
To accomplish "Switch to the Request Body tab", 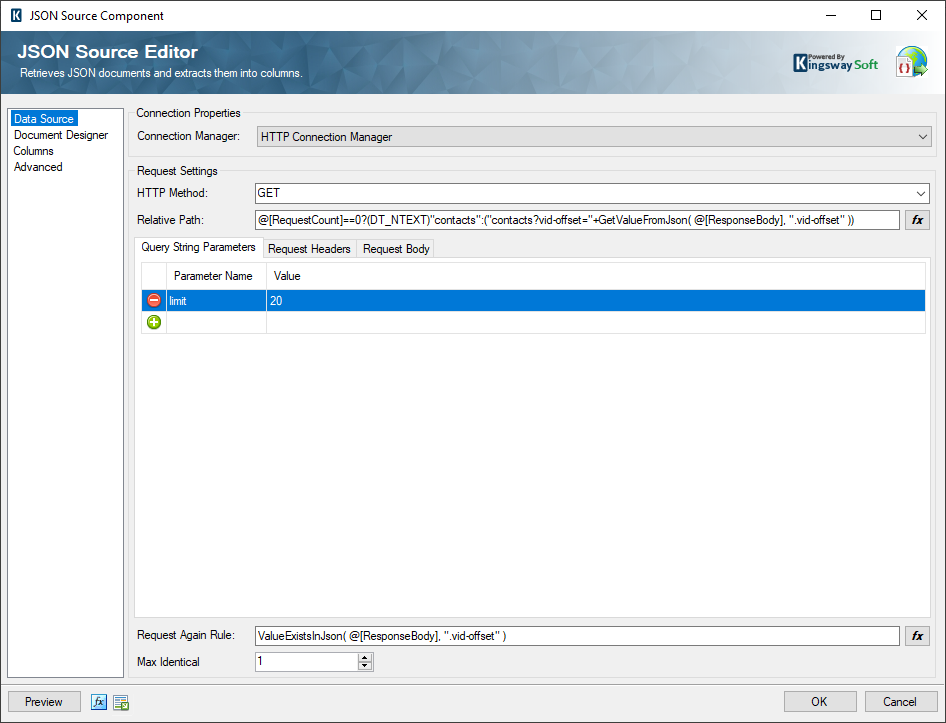I will [x=395, y=248].
